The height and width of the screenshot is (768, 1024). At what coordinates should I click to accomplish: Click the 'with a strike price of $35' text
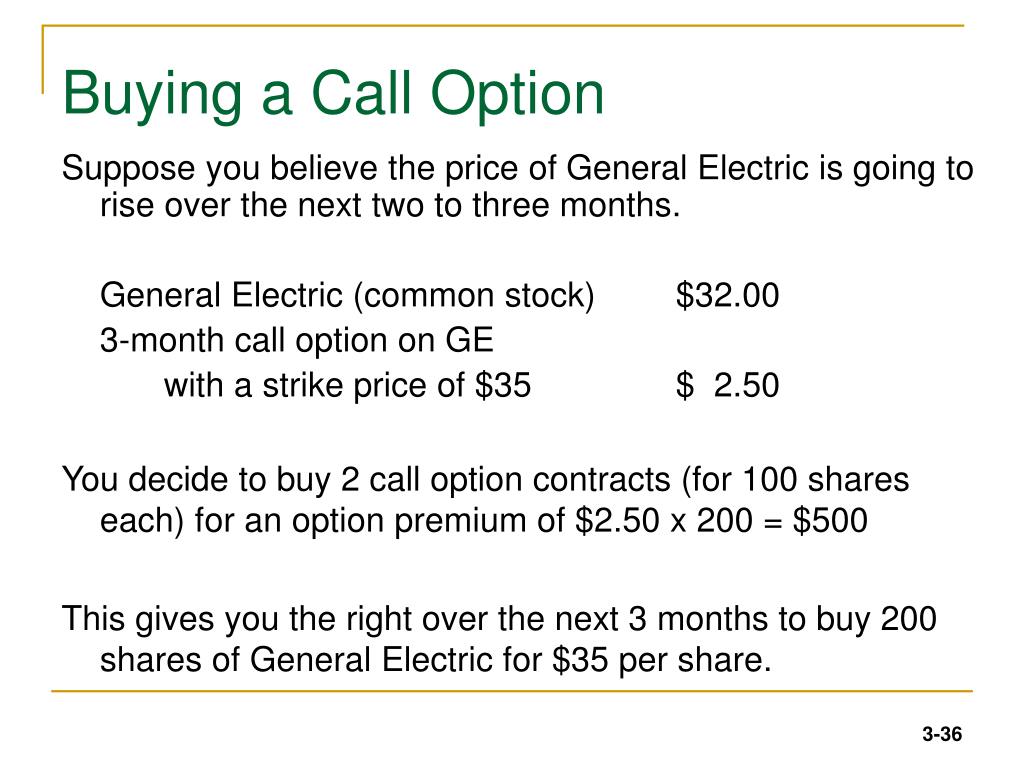(x=347, y=385)
